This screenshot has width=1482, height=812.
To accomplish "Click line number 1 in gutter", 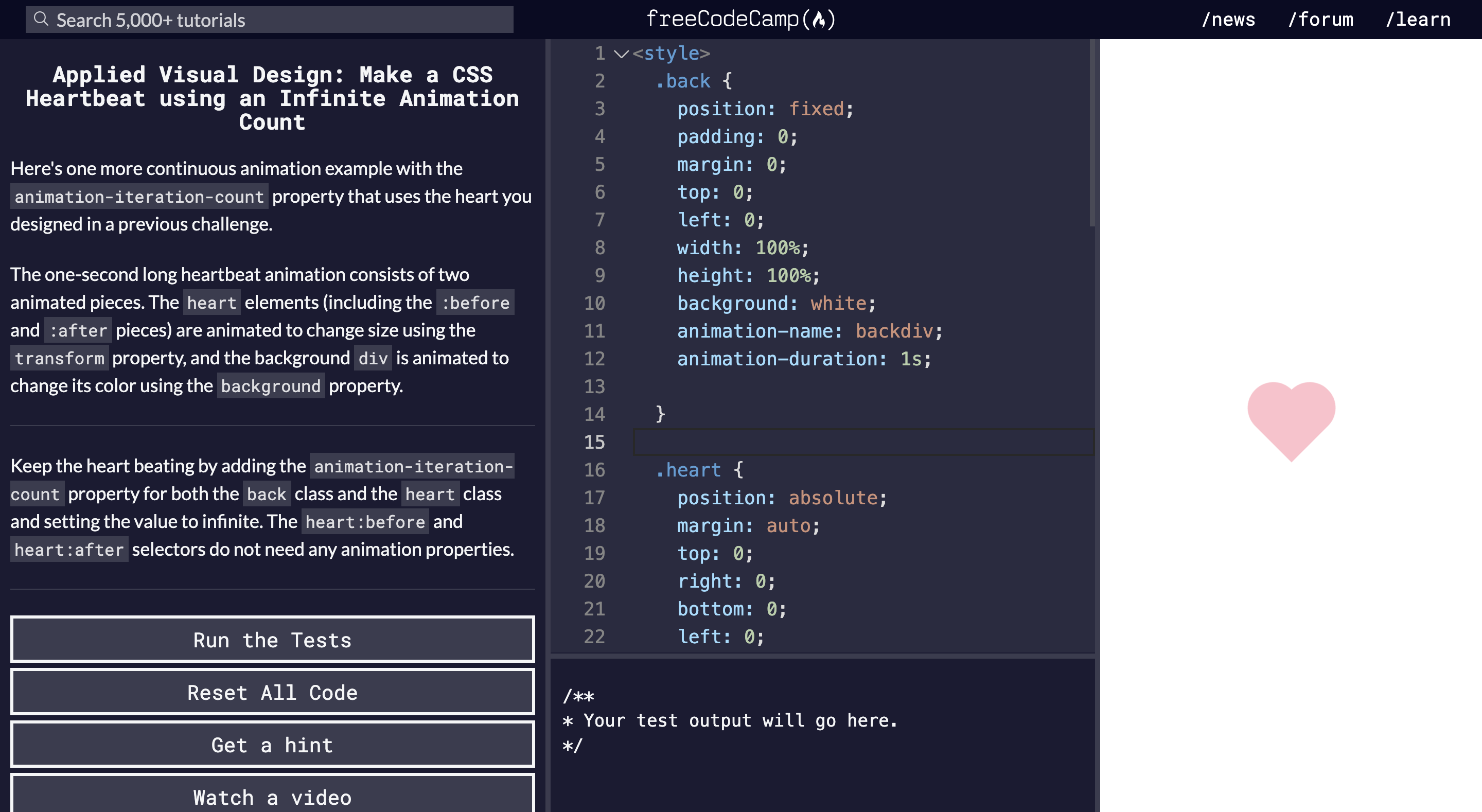I will 599,54.
